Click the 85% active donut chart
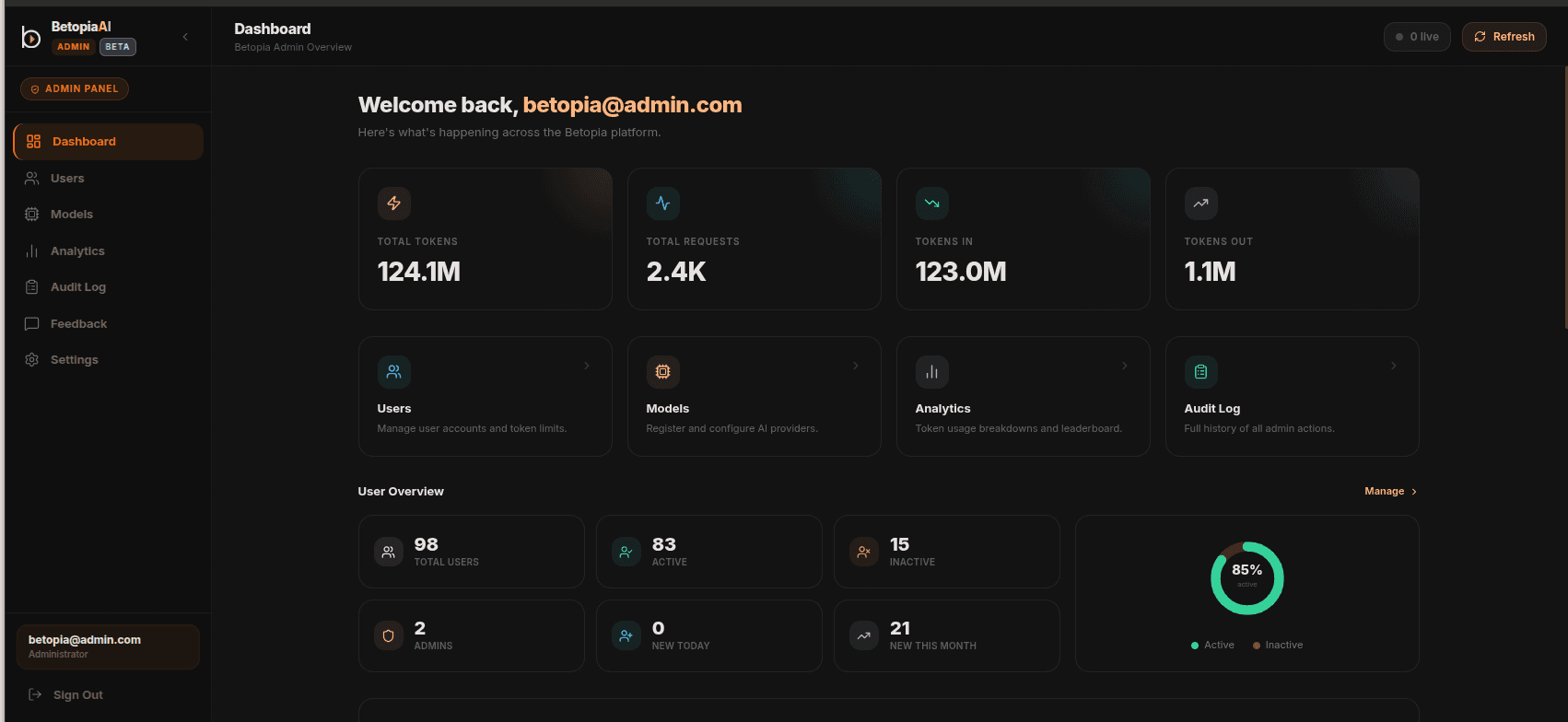Image resolution: width=1568 pixels, height=722 pixels. [1247, 578]
